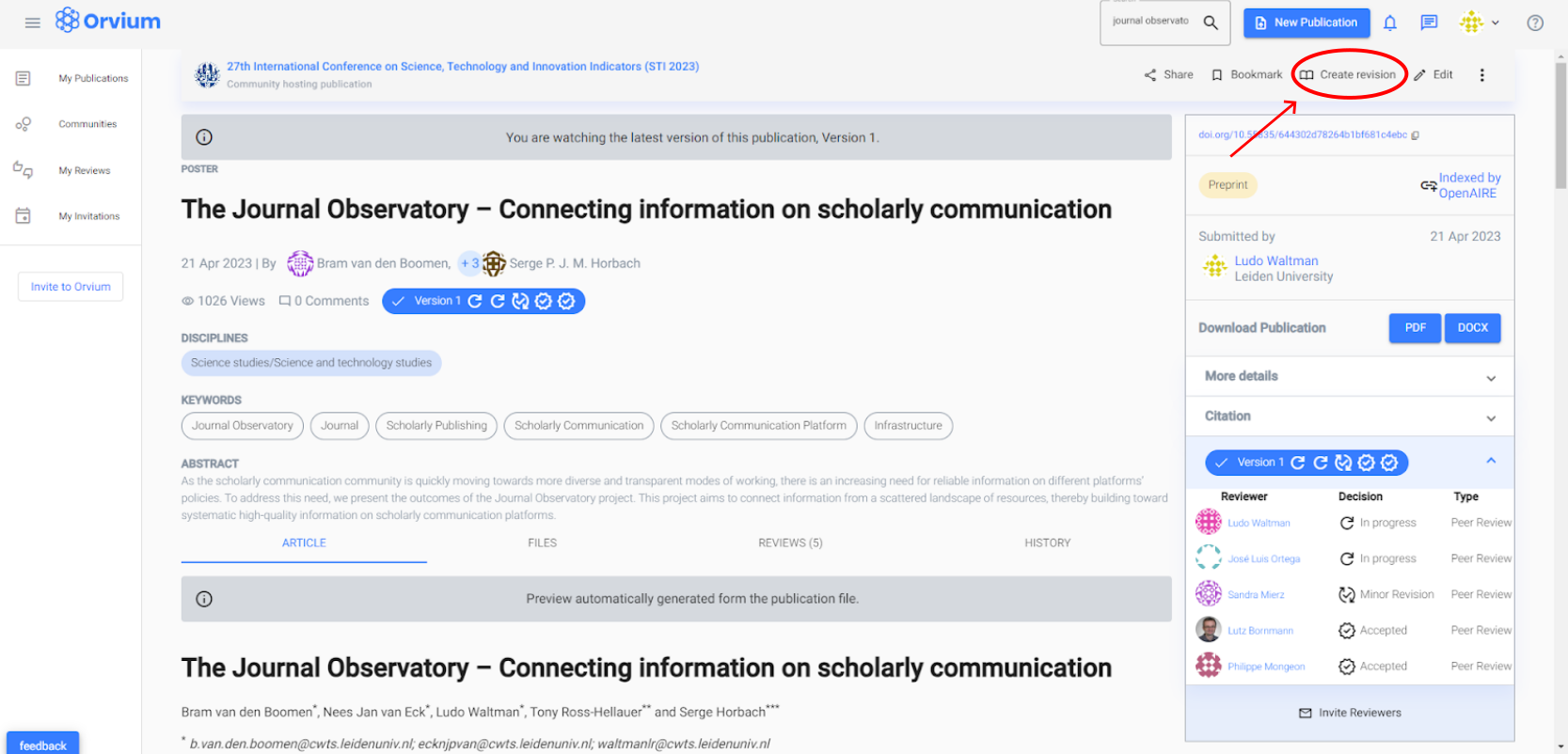Screen dimensions: 1568x754
Task: Click the search magnifier icon
Action: 1211,23
